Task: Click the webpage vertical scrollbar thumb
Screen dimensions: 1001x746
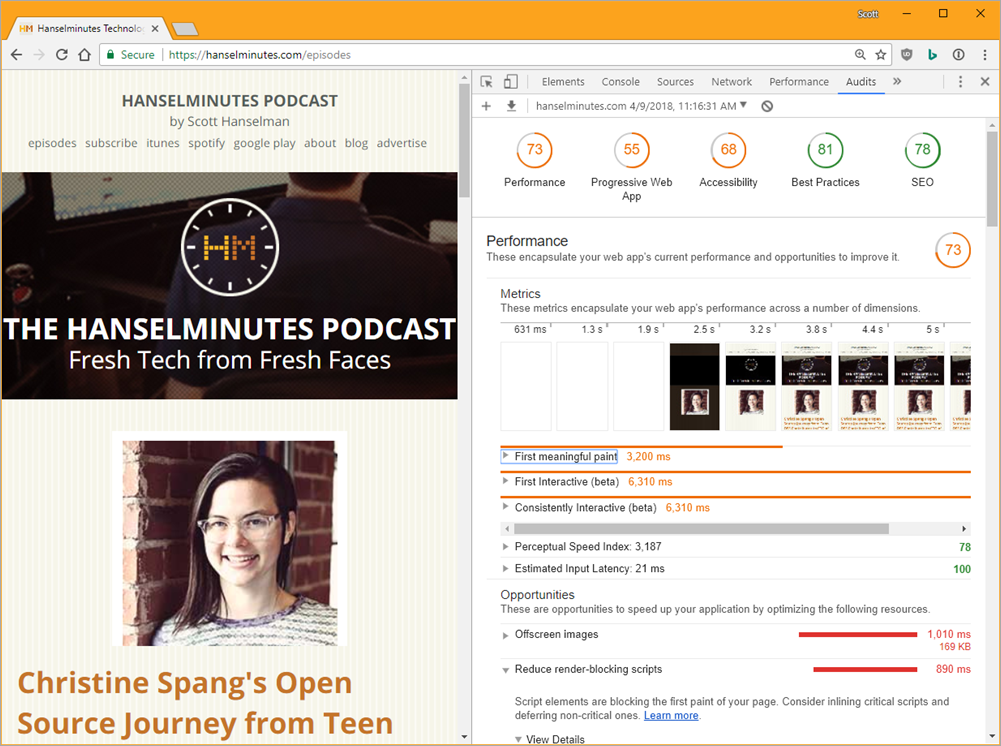Action: click(x=464, y=140)
